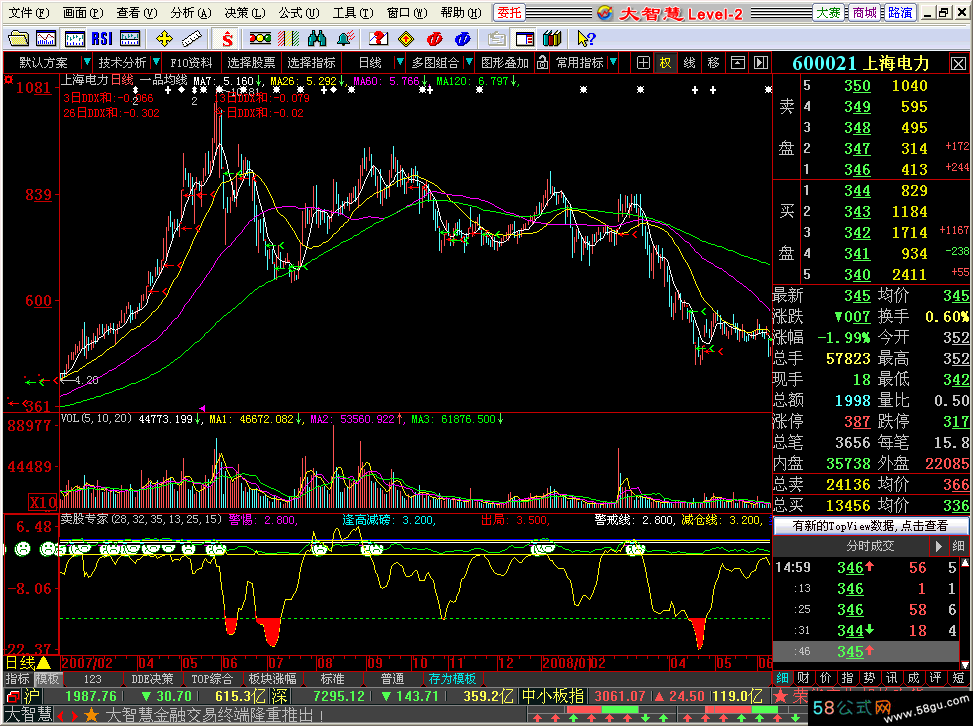Toggle the info side panel window icon
Image resolution: width=973 pixels, height=726 pixels.
point(524,39)
